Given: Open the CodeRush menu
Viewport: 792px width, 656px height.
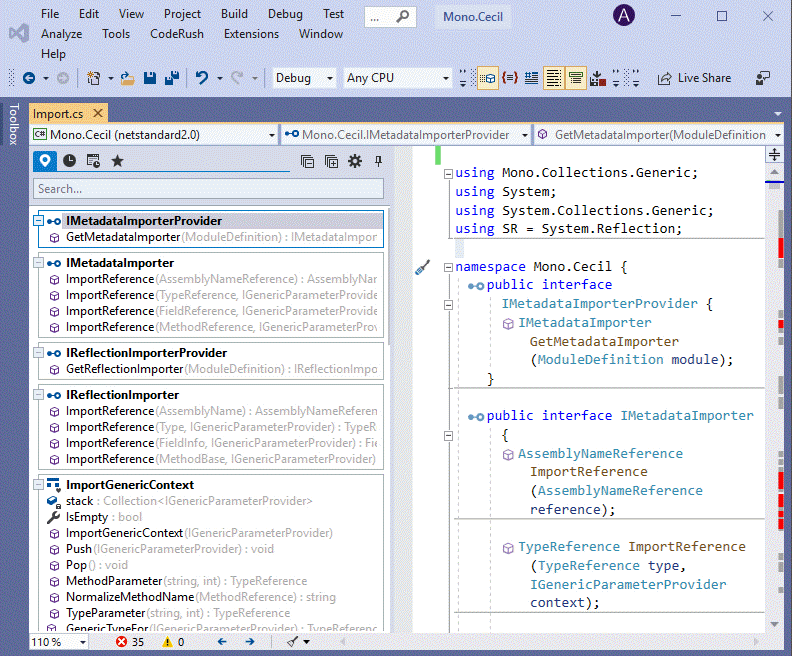Looking at the screenshot, I should (177, 34).
